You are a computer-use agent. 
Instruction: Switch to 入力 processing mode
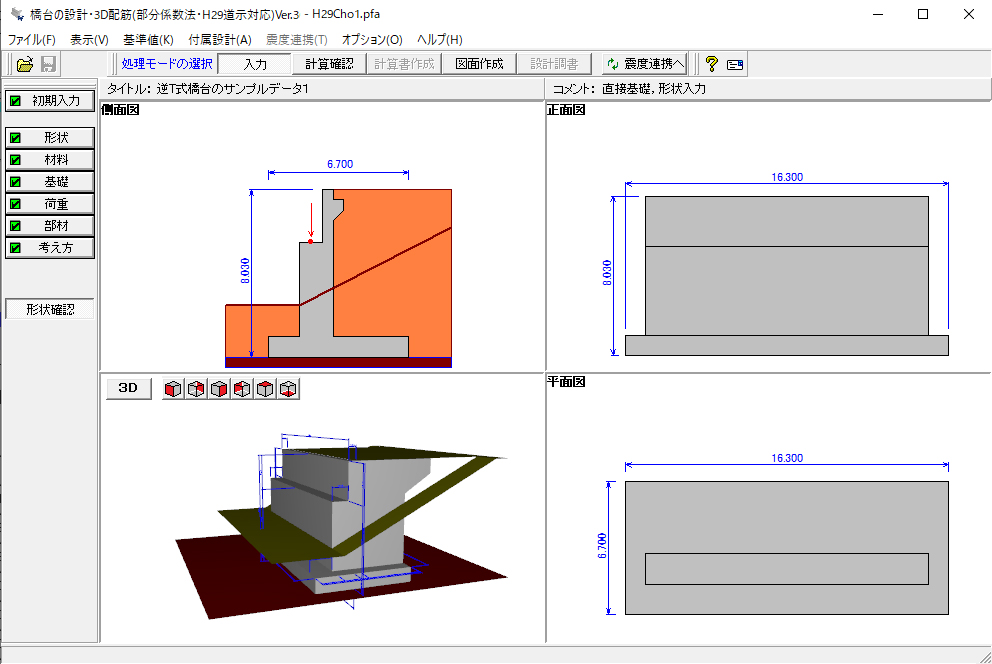(254, 64)
